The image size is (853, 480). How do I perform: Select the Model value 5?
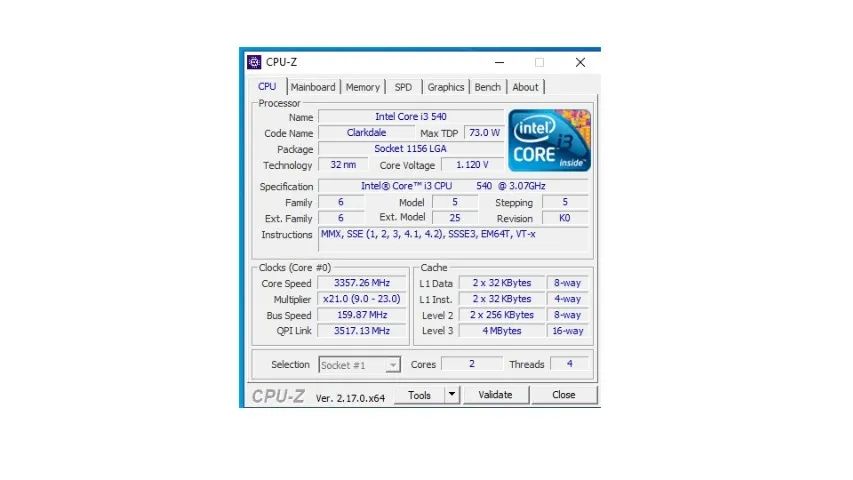(455, 202)
